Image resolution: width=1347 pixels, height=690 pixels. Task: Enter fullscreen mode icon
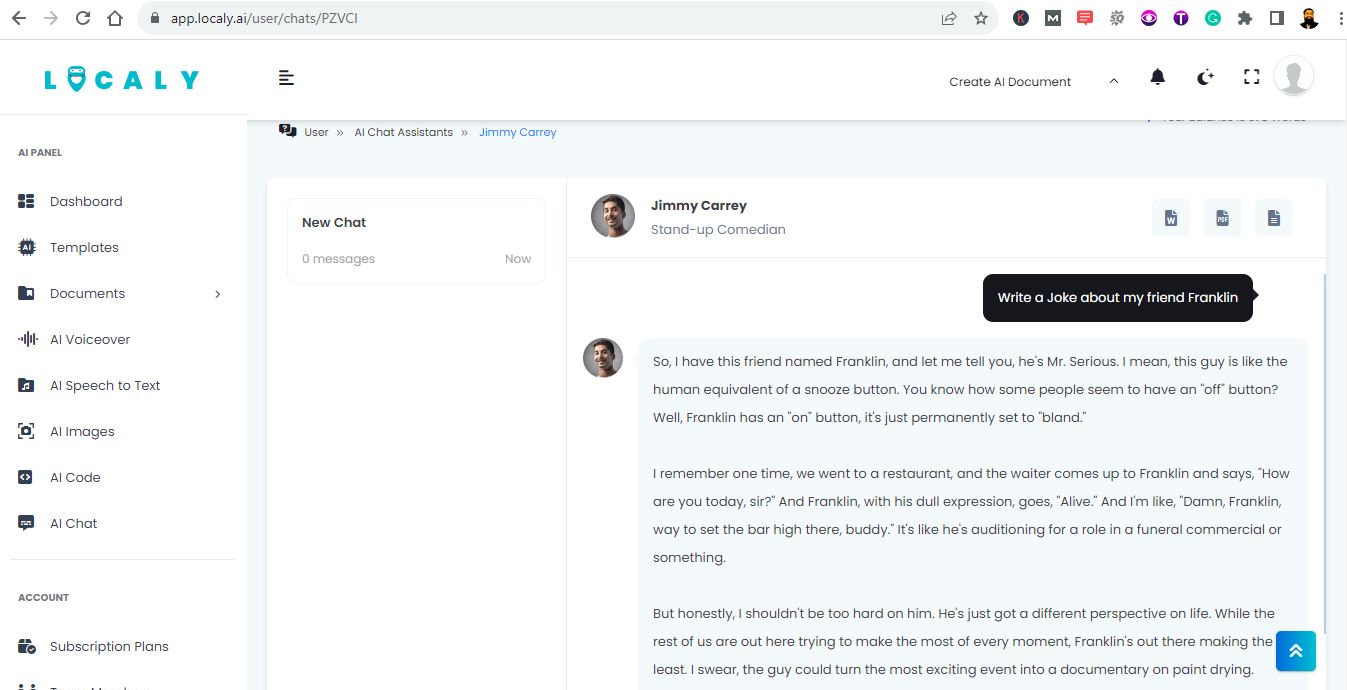(x=1251, y=77)
